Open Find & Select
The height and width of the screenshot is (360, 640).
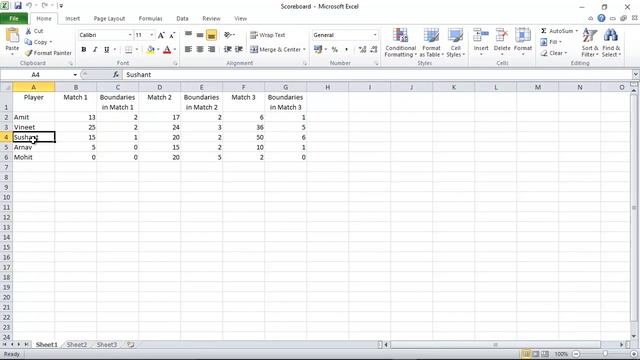pyautogui.click(x=611, y=42)
